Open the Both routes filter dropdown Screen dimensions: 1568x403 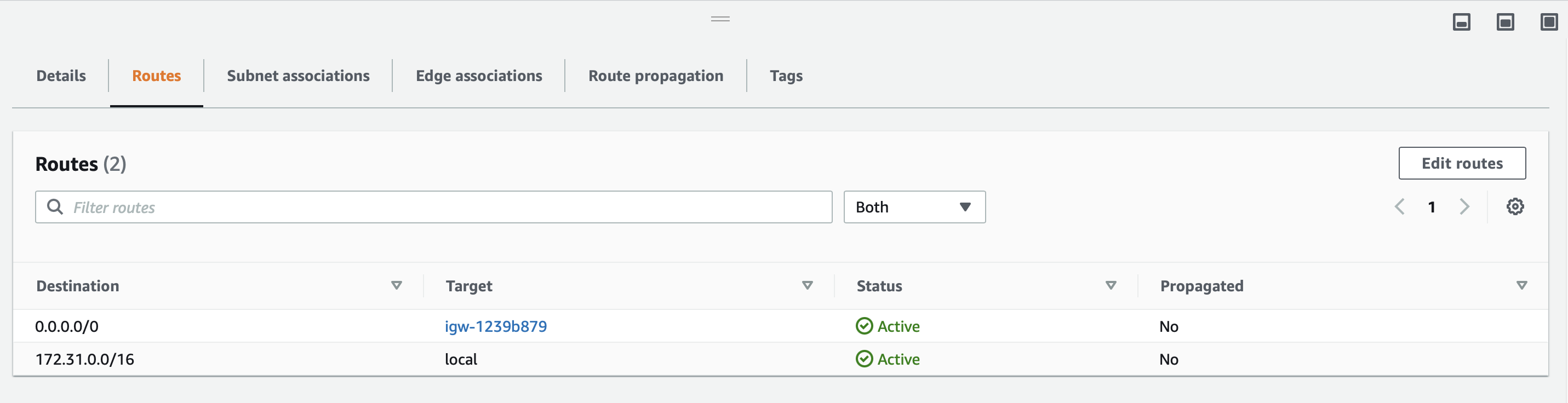(914, 207)
